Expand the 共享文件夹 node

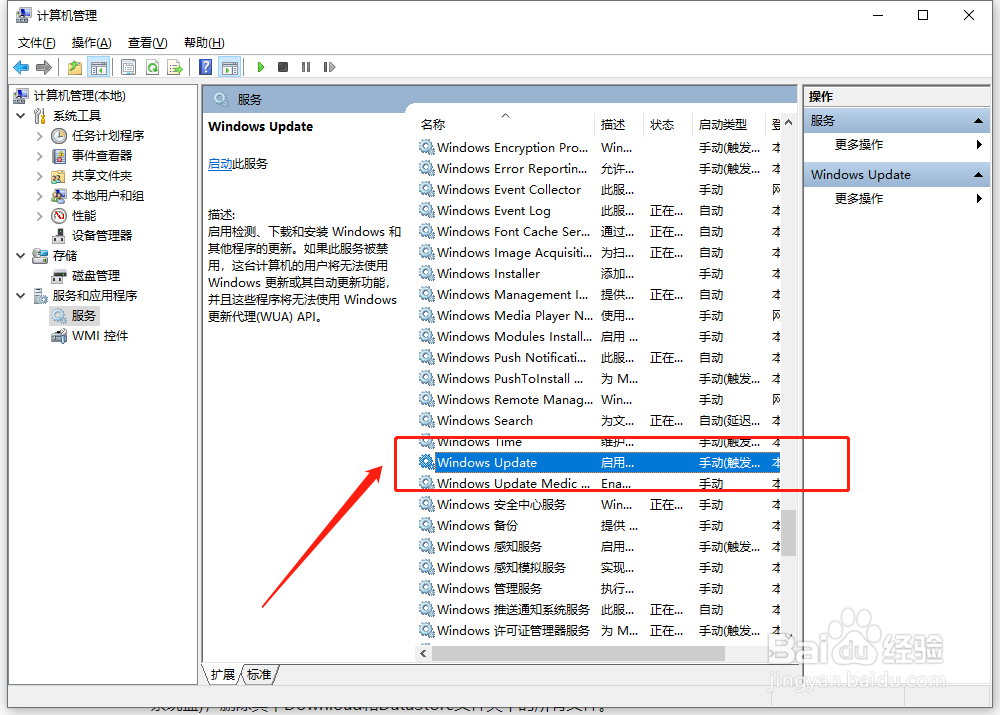tap(40, 176)
